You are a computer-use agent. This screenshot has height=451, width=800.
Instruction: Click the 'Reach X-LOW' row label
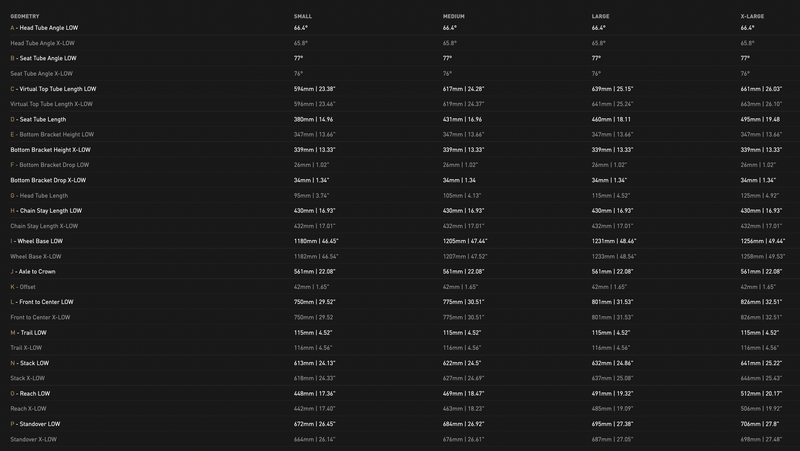tap(28, 408)
